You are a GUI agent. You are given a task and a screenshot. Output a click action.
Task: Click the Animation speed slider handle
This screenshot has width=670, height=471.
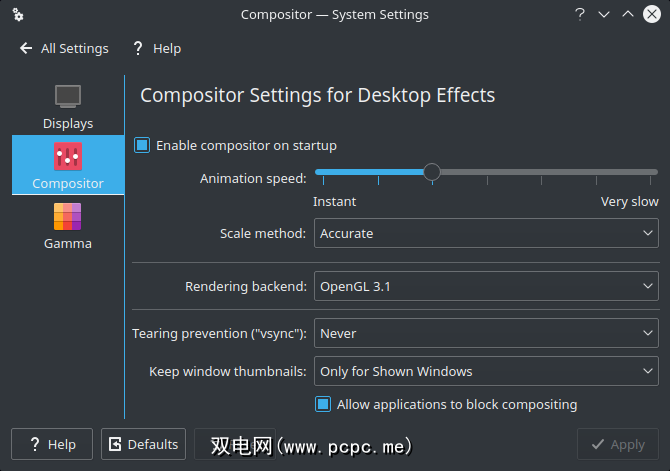(432, 172)
